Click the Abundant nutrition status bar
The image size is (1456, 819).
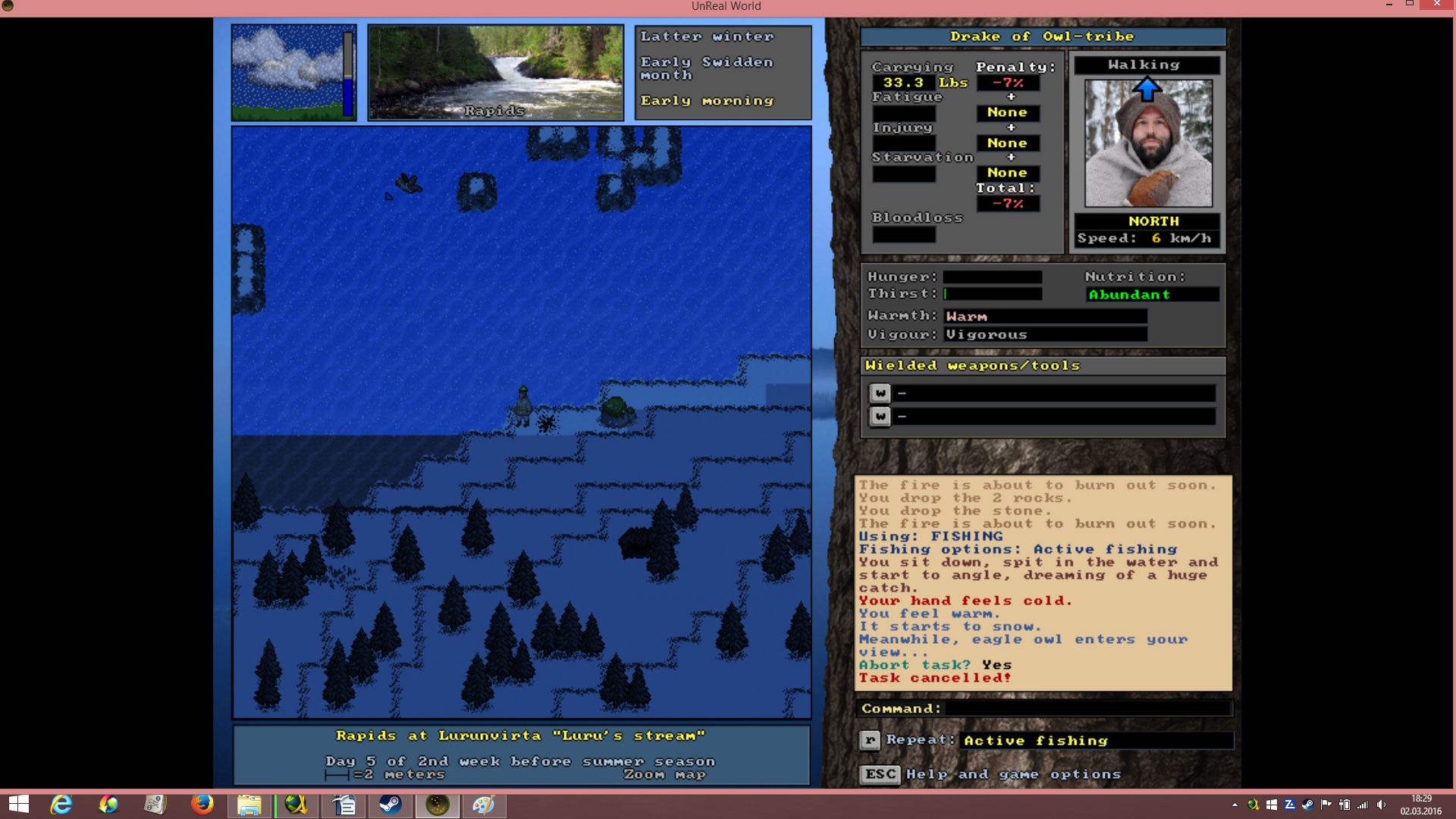tap(1153, 294)
